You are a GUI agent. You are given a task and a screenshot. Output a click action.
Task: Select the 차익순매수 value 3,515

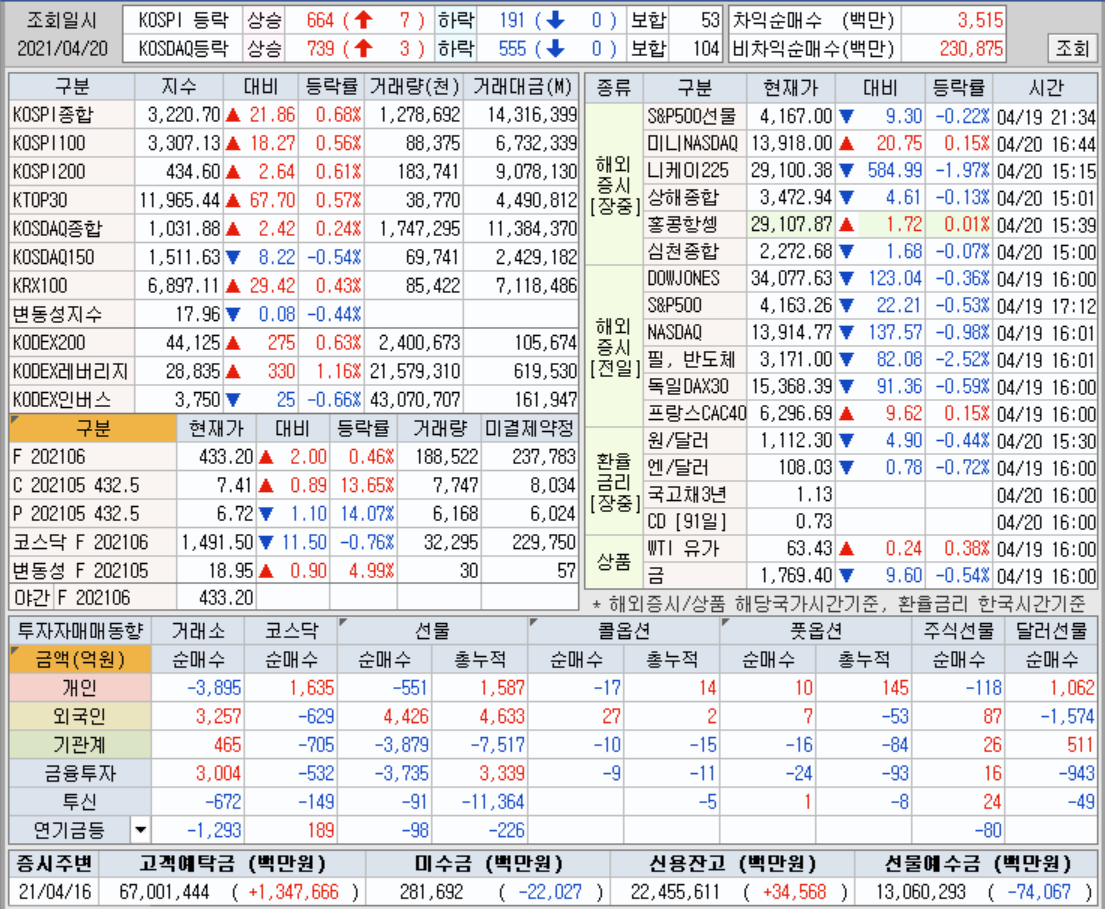point(980,20)
